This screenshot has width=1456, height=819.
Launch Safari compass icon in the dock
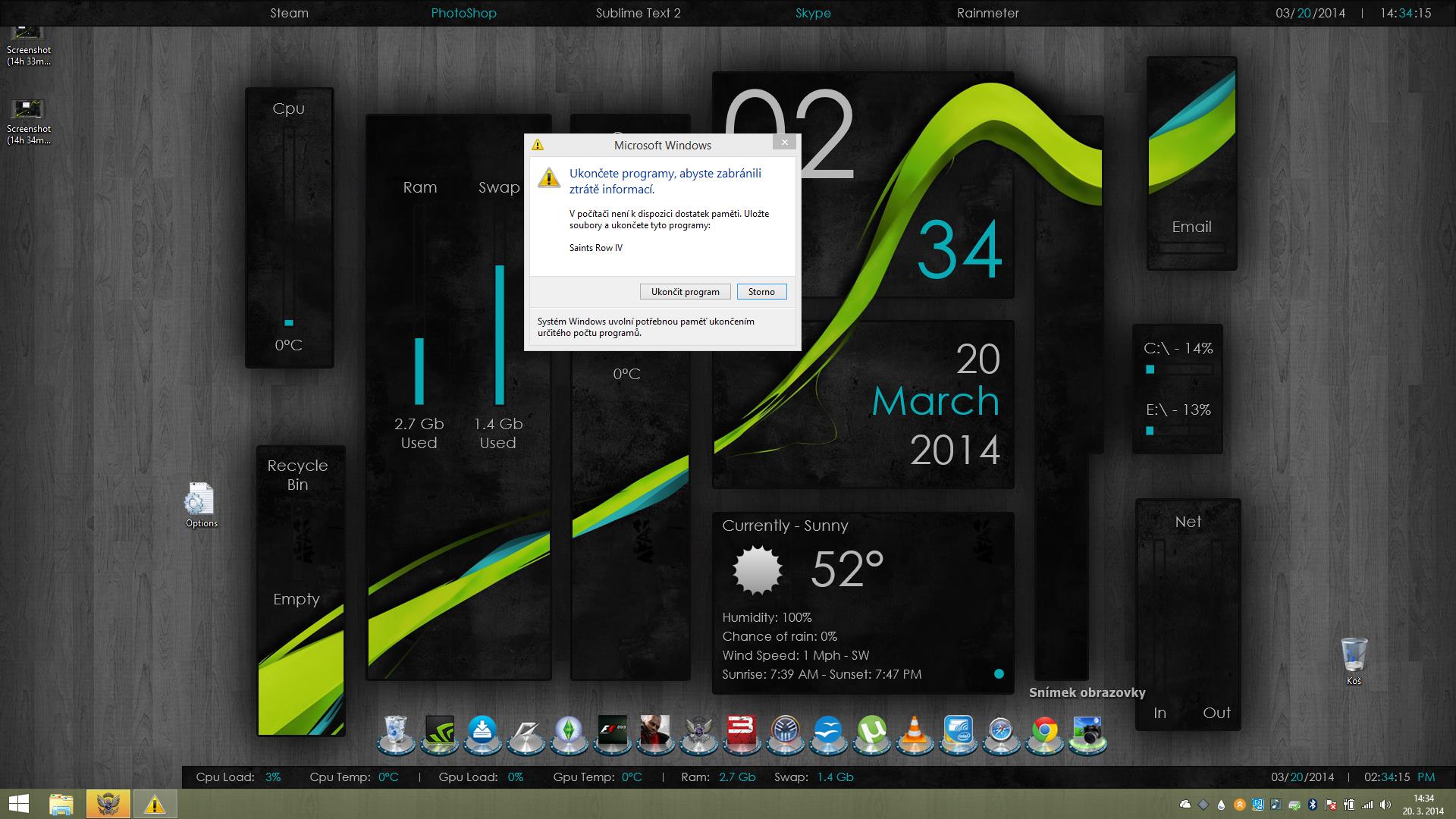[1001, 733]
